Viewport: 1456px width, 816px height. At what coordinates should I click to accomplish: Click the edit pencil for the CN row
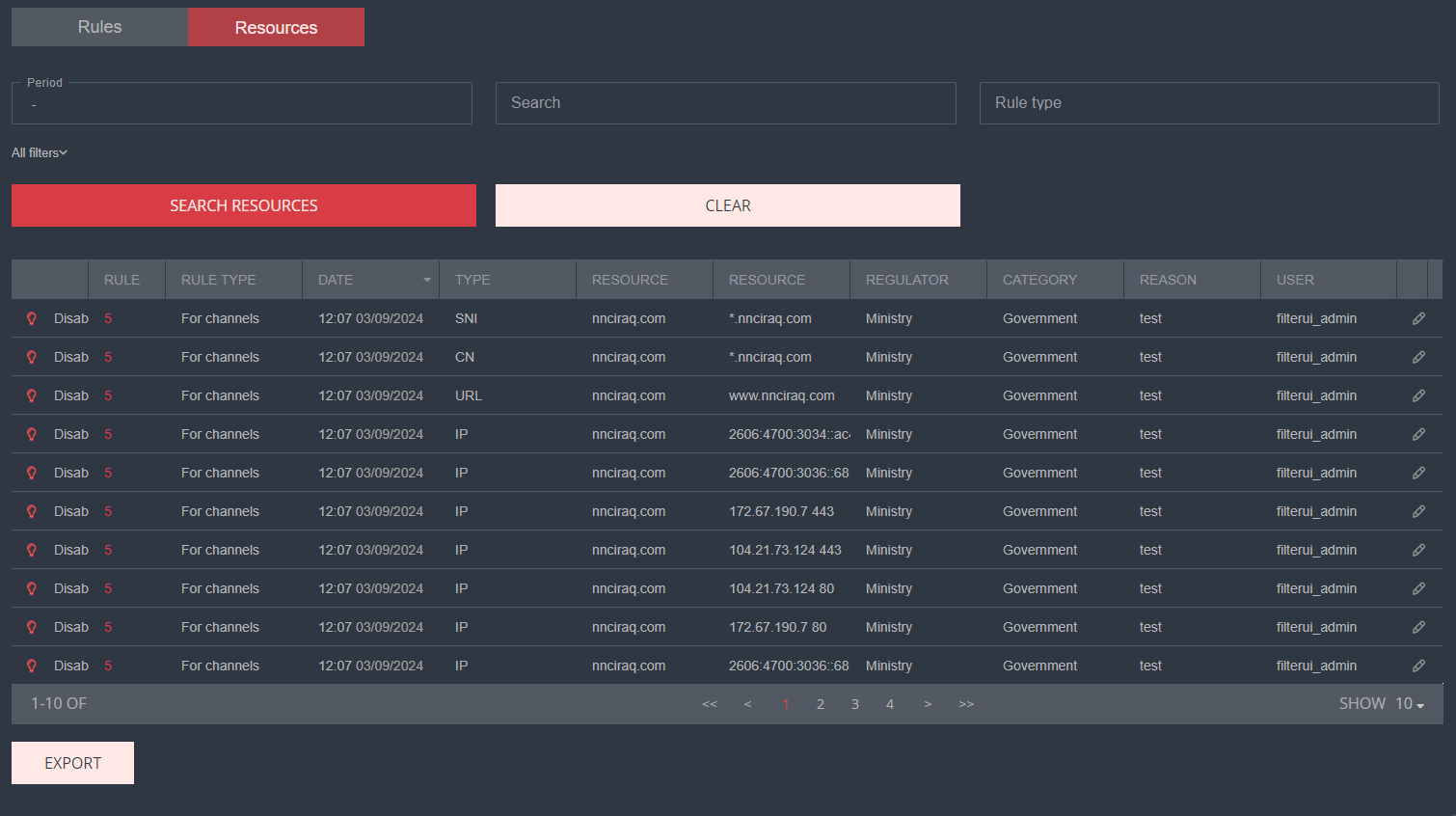pos(1418,357)
